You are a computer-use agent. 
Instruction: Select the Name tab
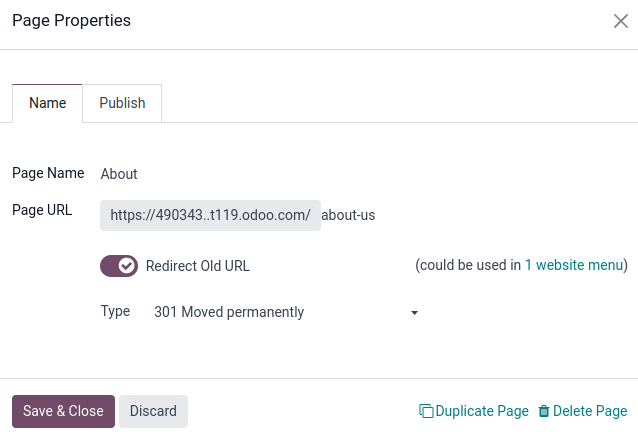47,103
